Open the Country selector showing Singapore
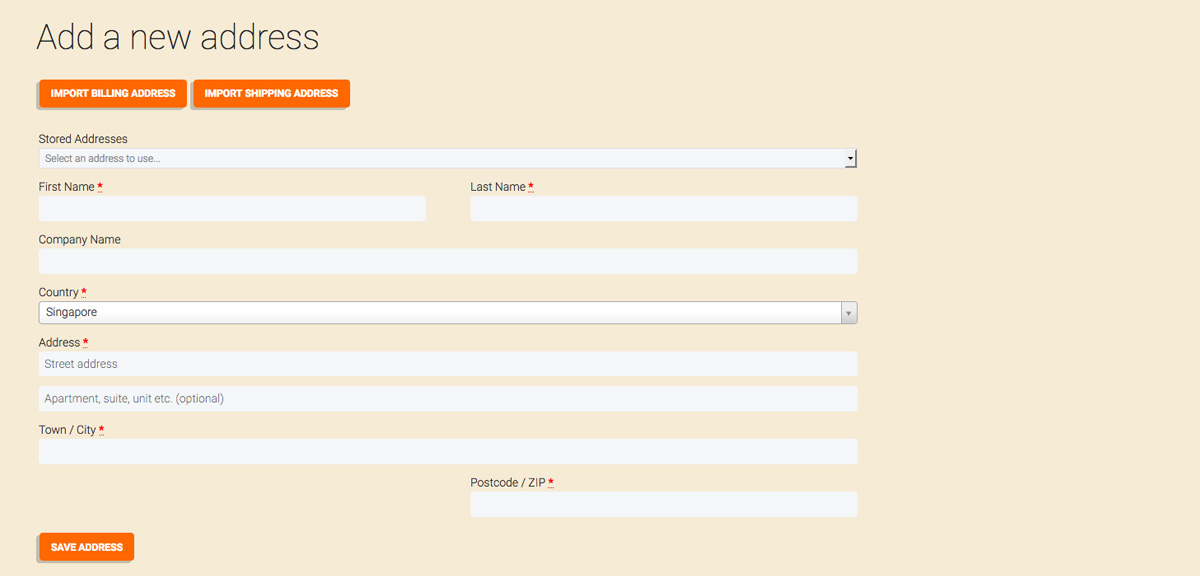Image resolution: width=1200 pixels, height=576 pixels. [448, 313]
